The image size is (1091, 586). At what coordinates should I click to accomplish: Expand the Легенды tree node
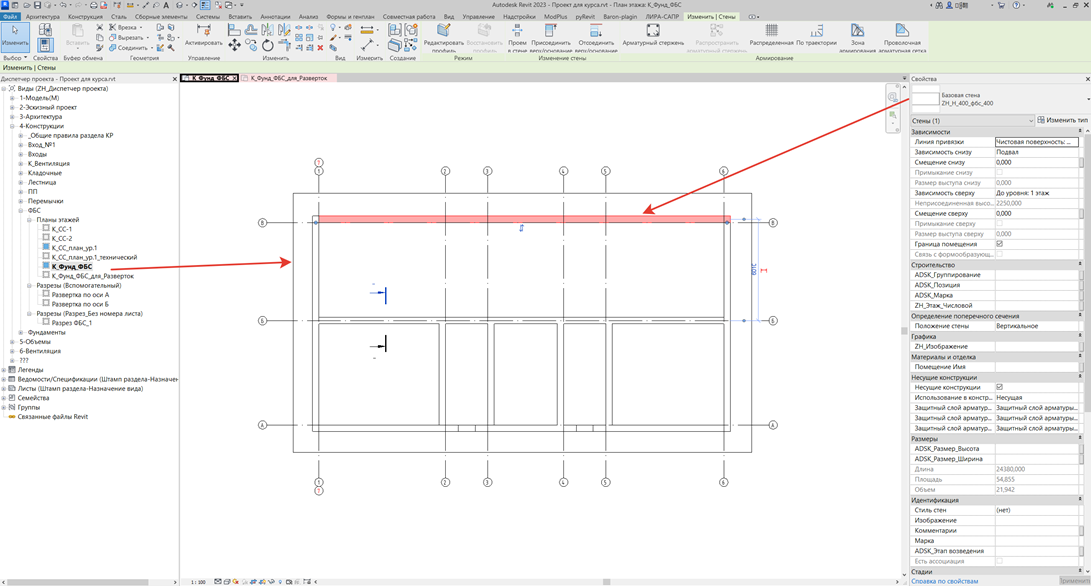(x=3, y=370)
